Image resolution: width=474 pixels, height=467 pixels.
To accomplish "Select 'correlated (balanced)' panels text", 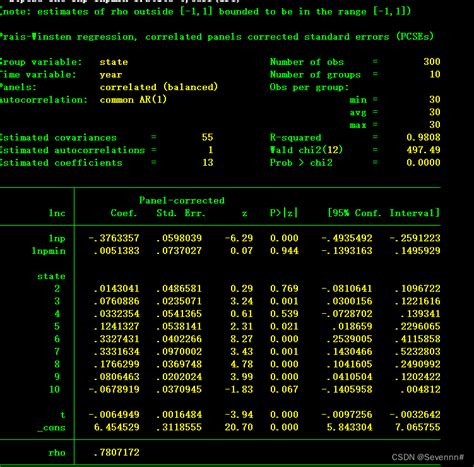I will pos(159,87).
